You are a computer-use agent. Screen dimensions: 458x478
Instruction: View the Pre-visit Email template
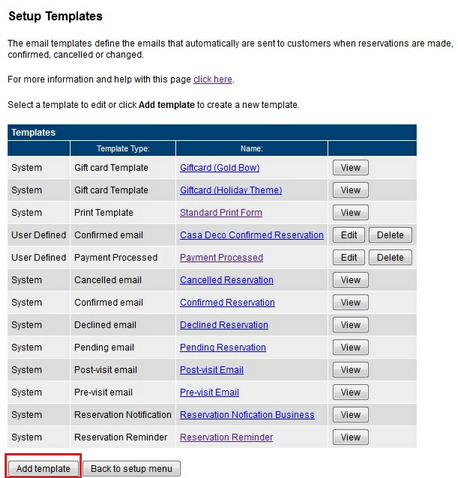click(350, 392)
